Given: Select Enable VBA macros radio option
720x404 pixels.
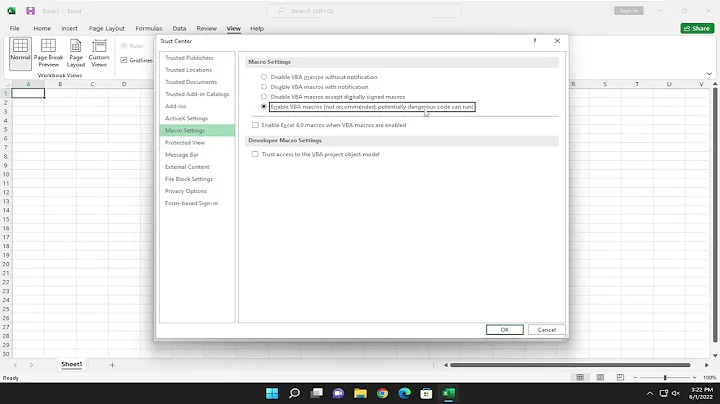Looking at the screenshot, I should pyautogui.click(x=264, y=107).
